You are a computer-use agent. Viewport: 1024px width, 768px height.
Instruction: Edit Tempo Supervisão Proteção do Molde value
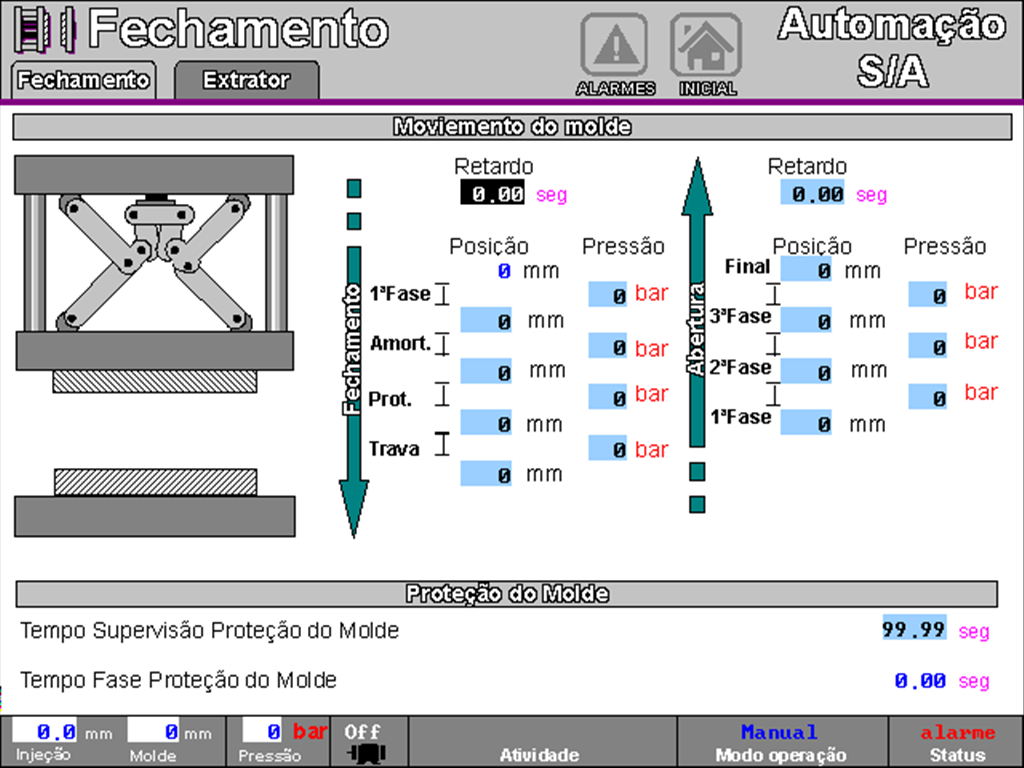click(x=914, y=630)
